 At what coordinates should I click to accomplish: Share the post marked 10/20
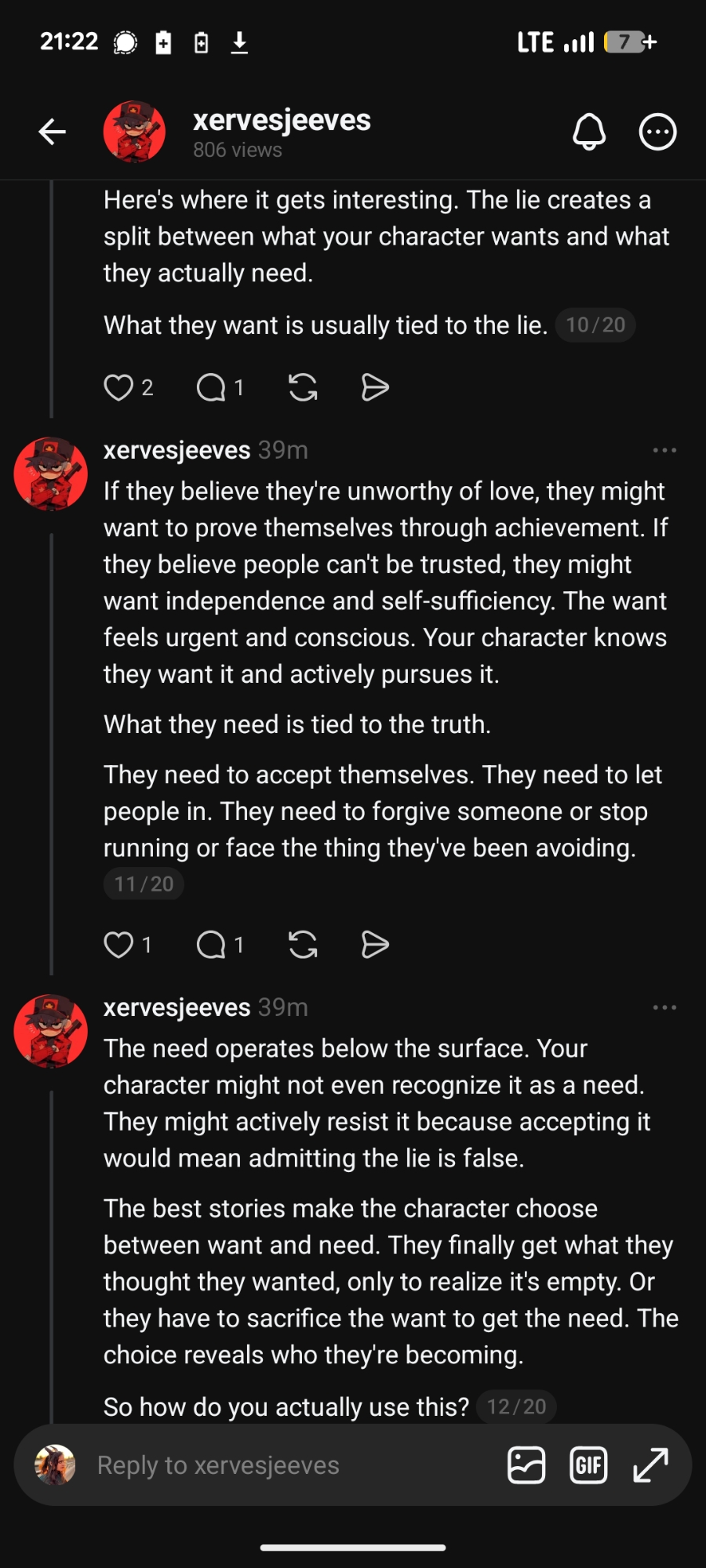[375, 387]
